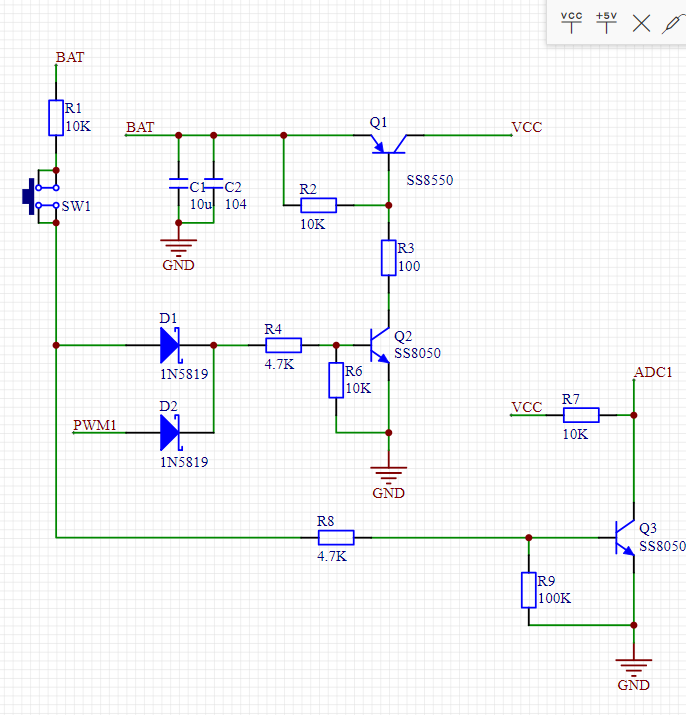The height and width of the screenshot is (715, 686).
Task: Click the ADC1 net label
Action: pos(653,372)
